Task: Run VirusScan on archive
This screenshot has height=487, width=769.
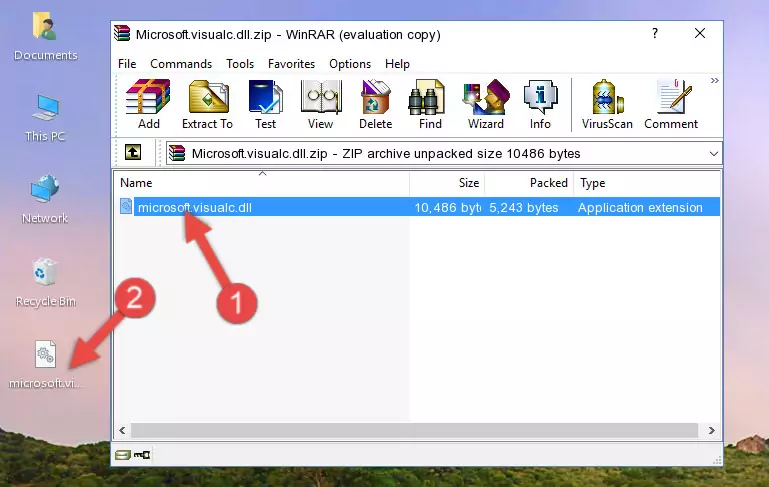Action: [x=607, y=104]
